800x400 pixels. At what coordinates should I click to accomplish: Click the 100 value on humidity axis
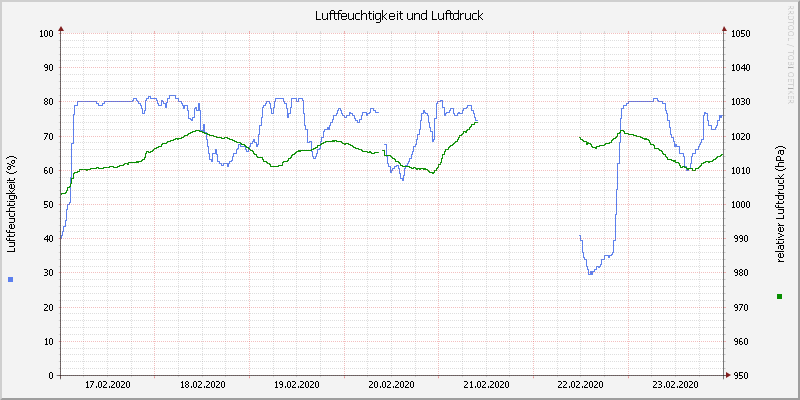[x=46, y=34]
